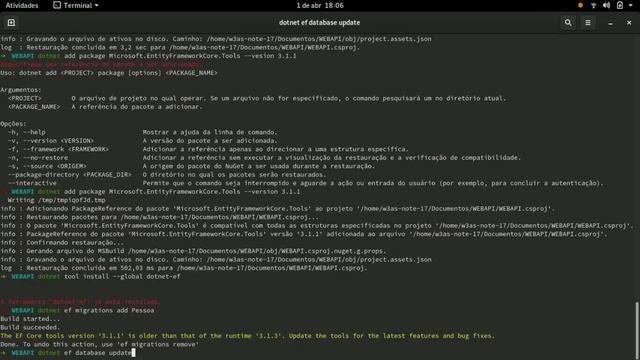Open the Terminal app menu

(76, 5)
